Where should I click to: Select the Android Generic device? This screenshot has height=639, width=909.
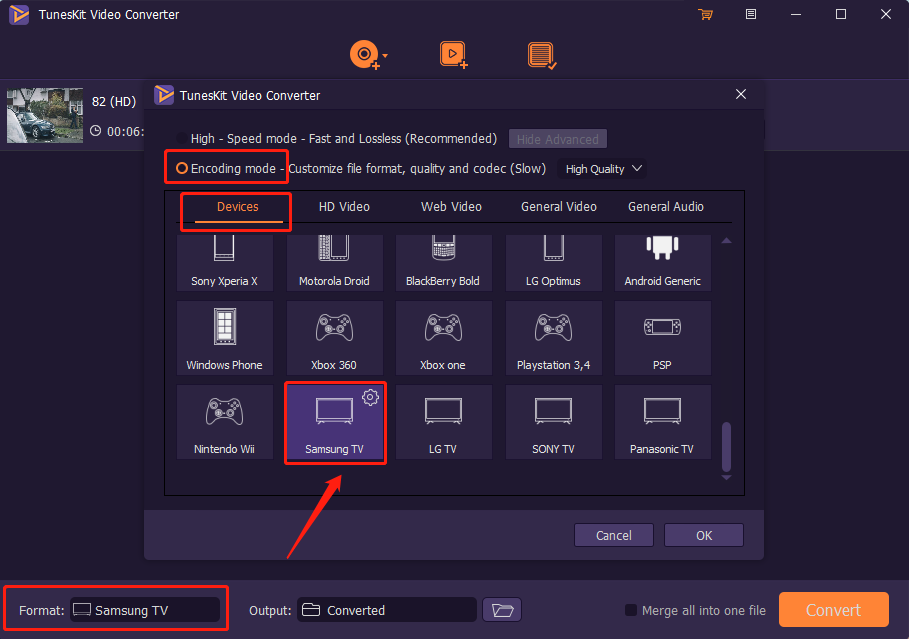point(662,263)
